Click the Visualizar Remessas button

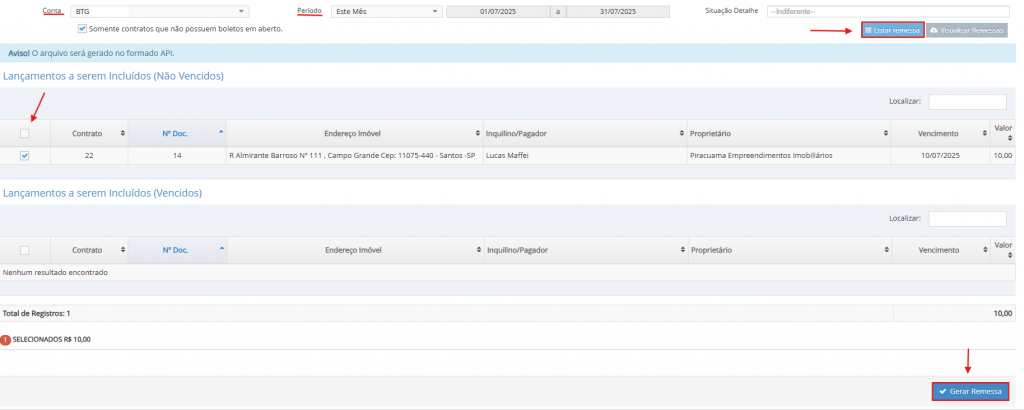coord(966,31)
